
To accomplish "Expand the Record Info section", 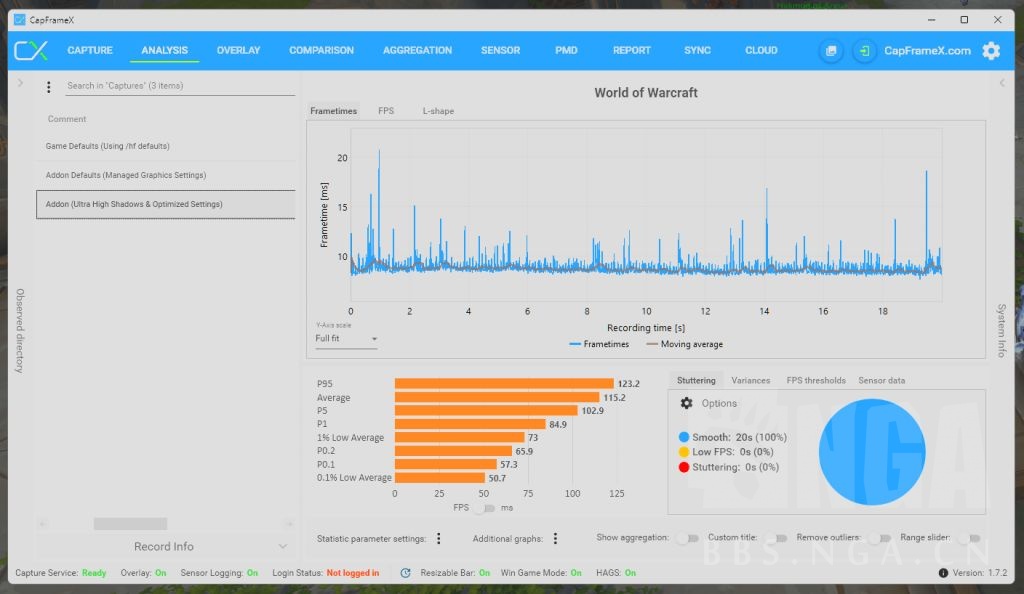I will (x=282, y=547).
